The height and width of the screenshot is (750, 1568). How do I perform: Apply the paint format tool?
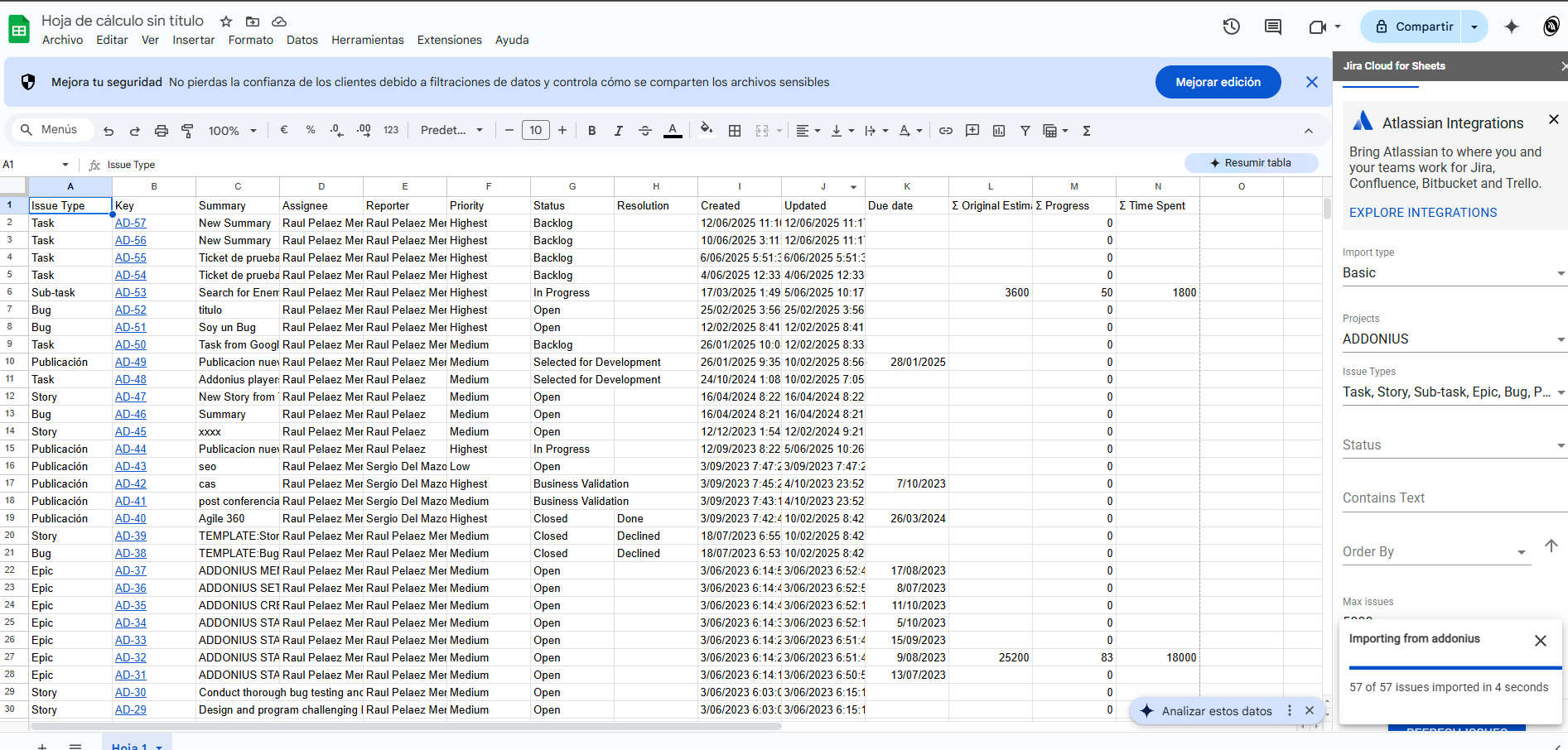(x=187, y=131)
